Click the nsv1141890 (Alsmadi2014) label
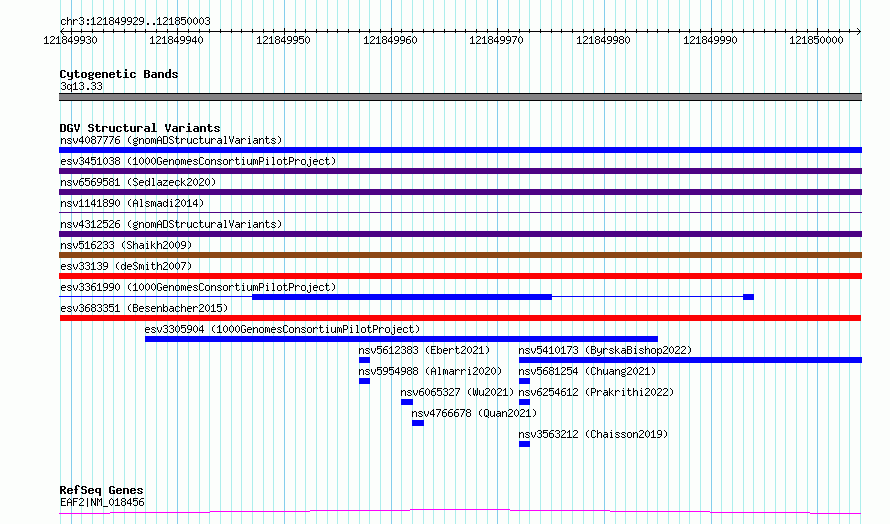 tap(132, 203)
